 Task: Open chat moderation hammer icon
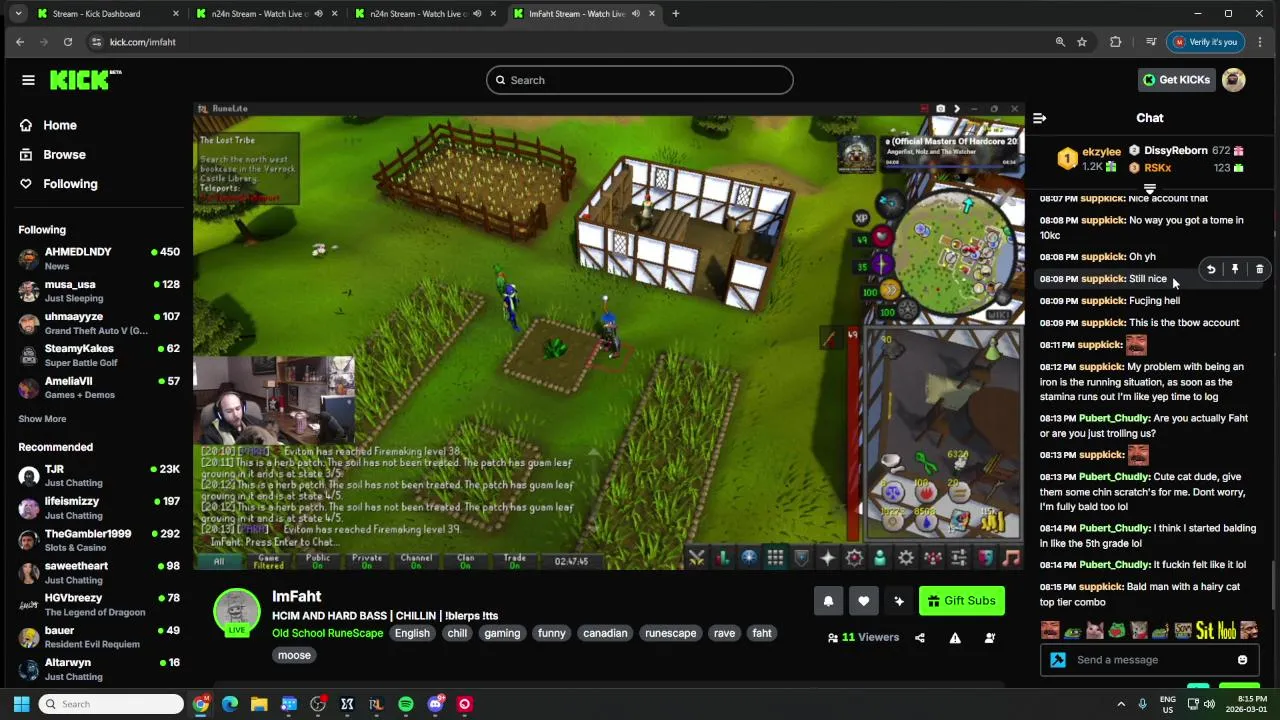click(1058, 660)
